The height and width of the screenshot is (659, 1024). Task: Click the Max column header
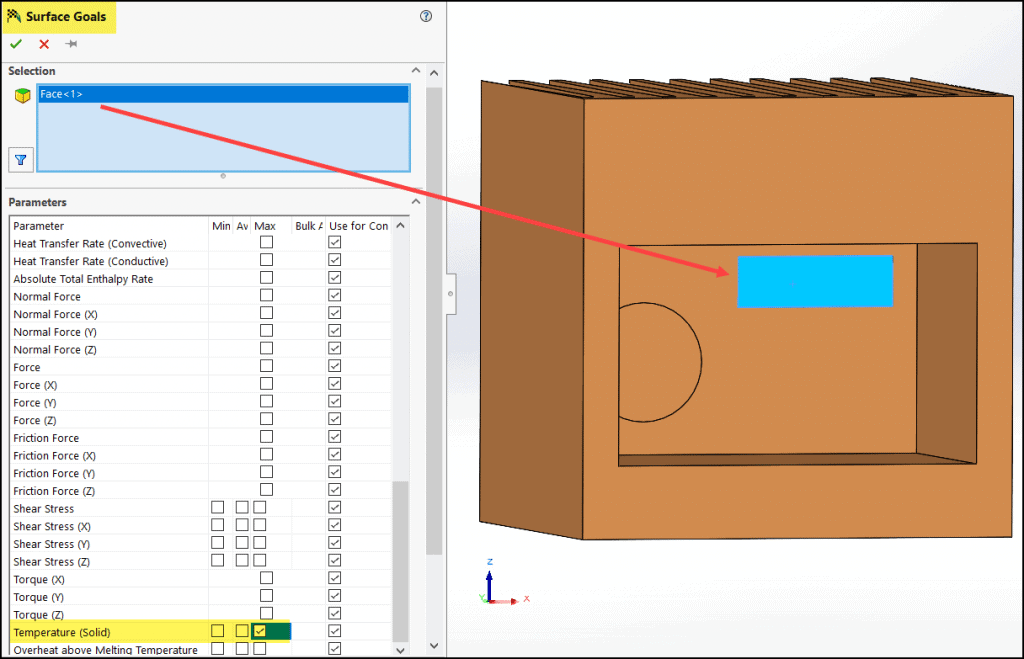(x=270, y=226)
